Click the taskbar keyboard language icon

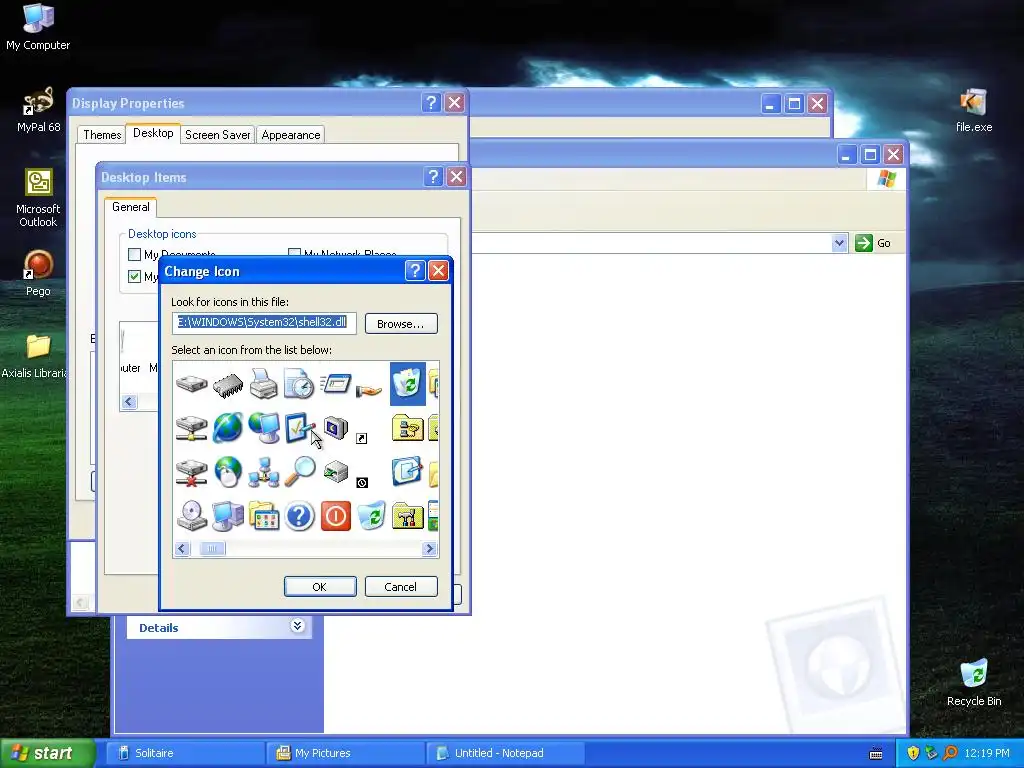coord(876,754)
